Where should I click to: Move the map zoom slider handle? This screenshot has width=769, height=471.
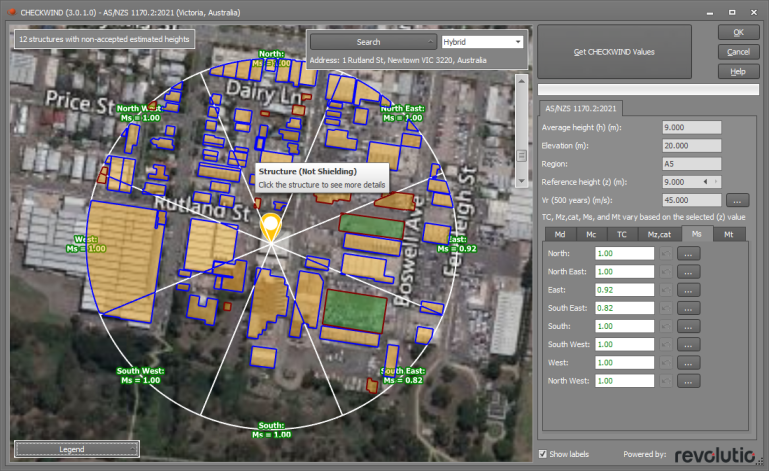(521, 156)
